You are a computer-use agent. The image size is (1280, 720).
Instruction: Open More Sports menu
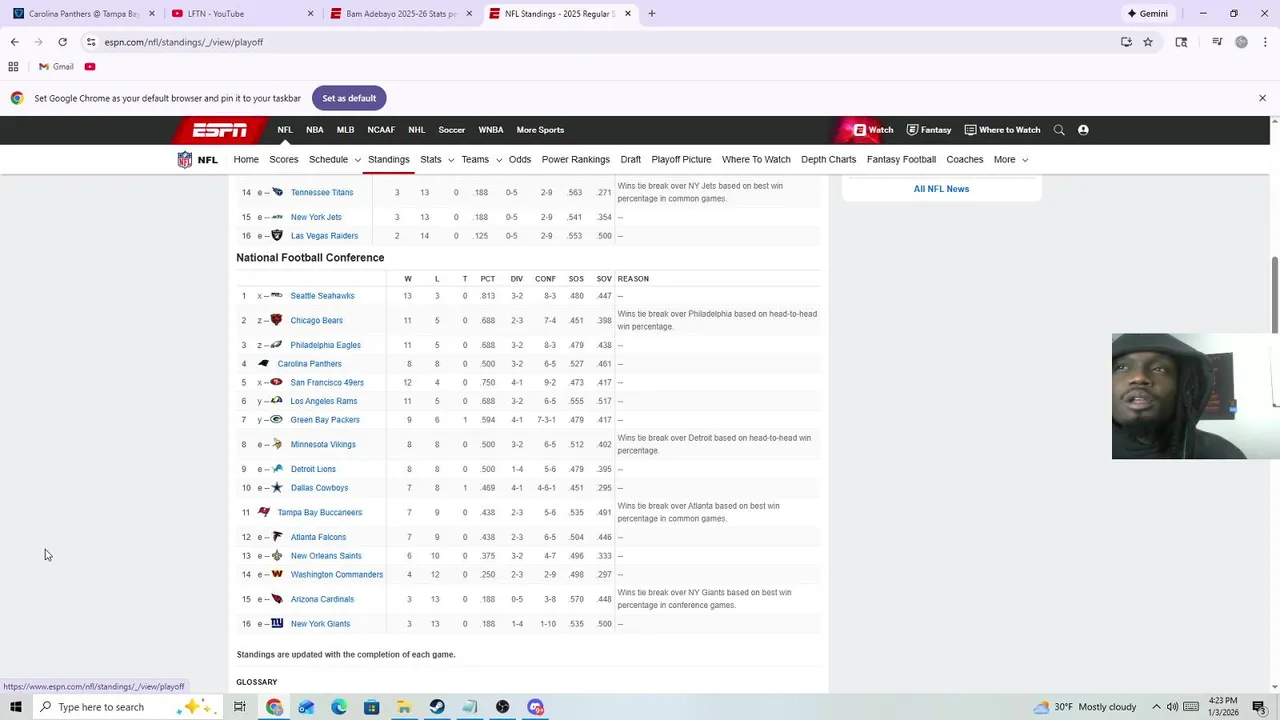point(540,130)
